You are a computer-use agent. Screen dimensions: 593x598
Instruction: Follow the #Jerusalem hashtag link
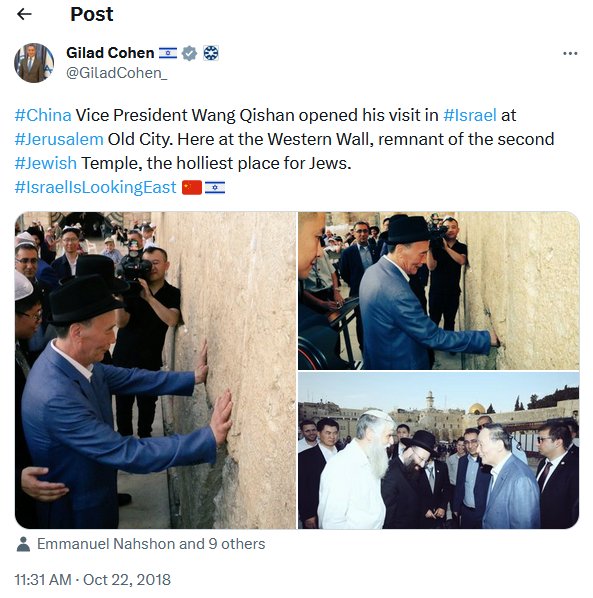tap(59, 140)
